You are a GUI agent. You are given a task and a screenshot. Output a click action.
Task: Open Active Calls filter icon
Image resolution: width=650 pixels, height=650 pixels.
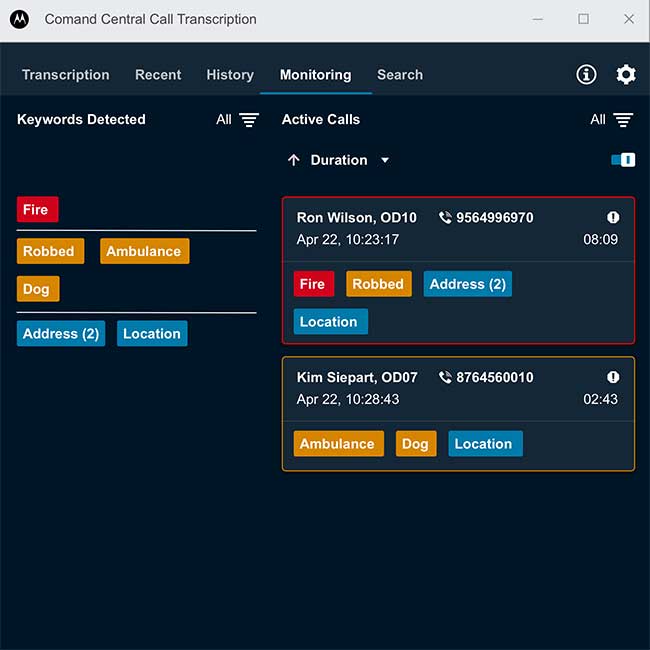tap(623, 120)
